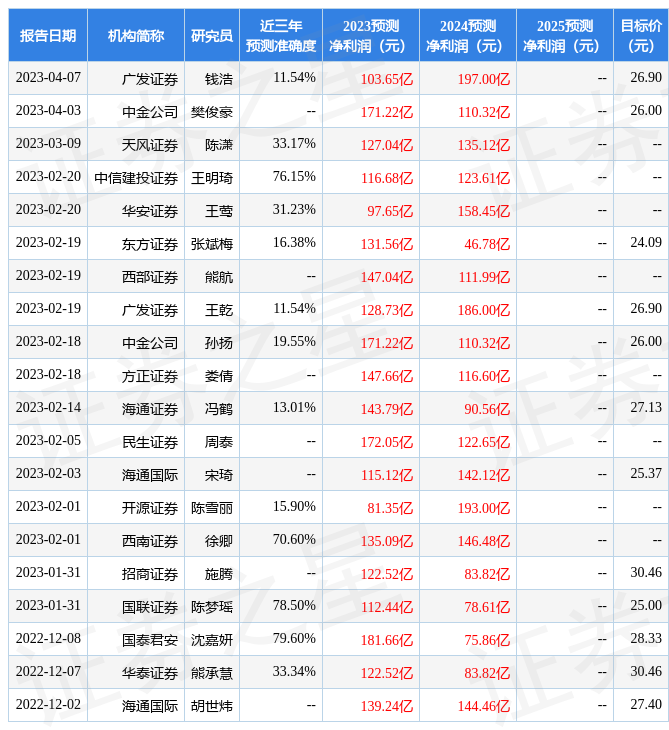669x730 pixels.
Task: Select the 33.17% accuracy cell
Action: click(x=294, y=143)
